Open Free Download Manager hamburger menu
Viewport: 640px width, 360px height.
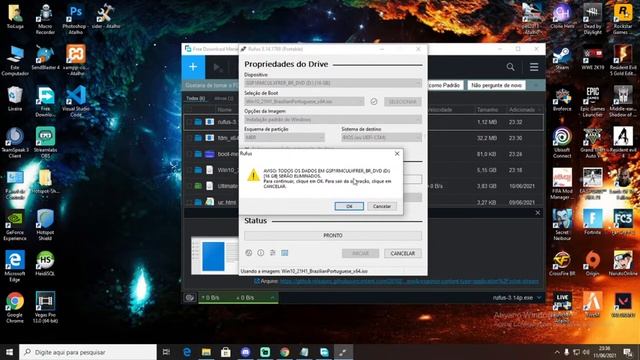pyautogui.click(x=534, y=67)
